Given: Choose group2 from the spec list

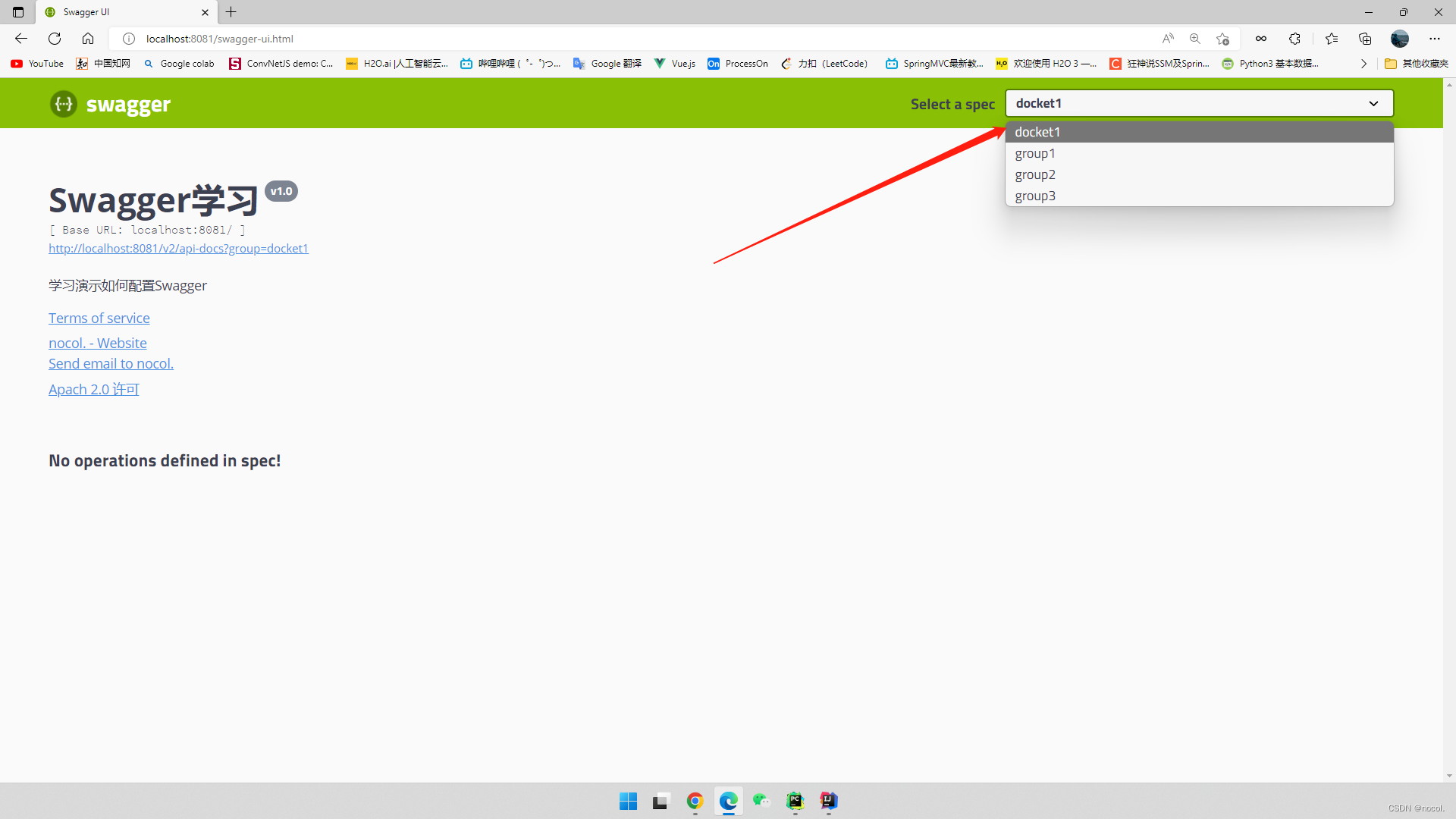Looking at the screenshot, I should pyautogui.click(x=1199, y=174).
